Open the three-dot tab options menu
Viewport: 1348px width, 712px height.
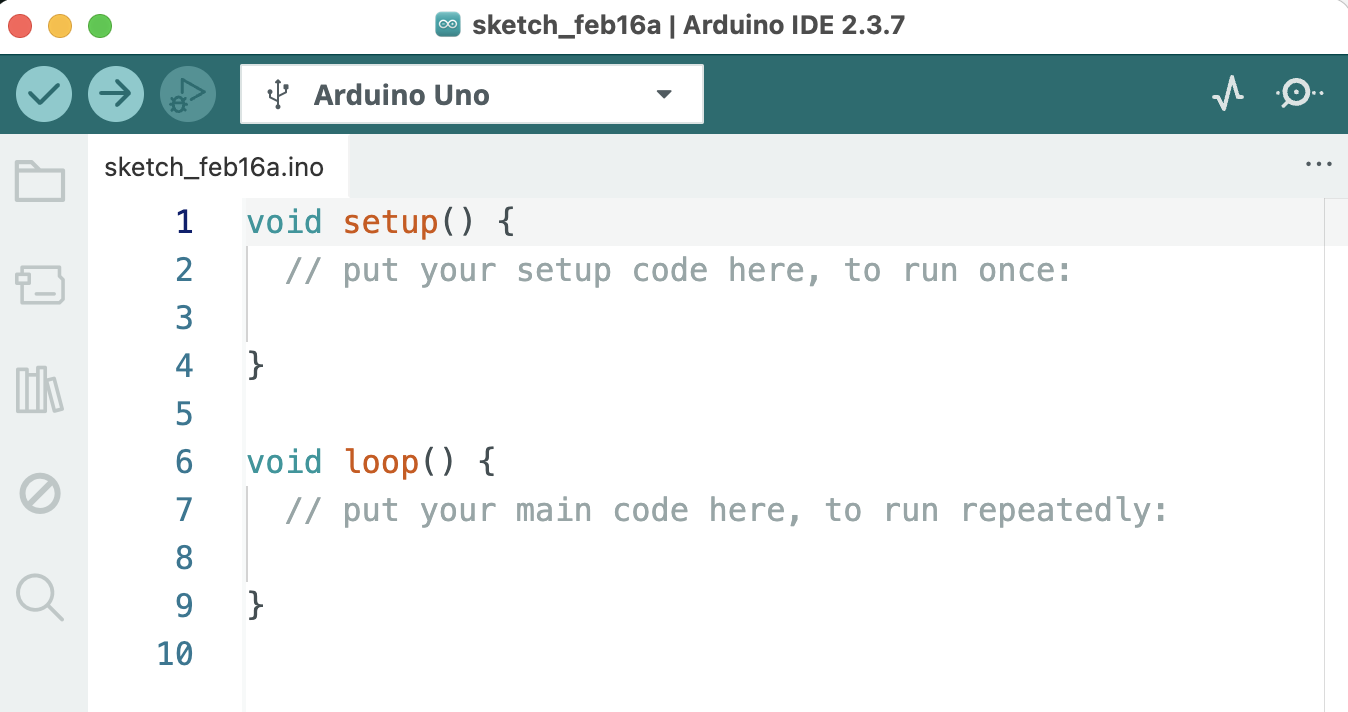1319,165
